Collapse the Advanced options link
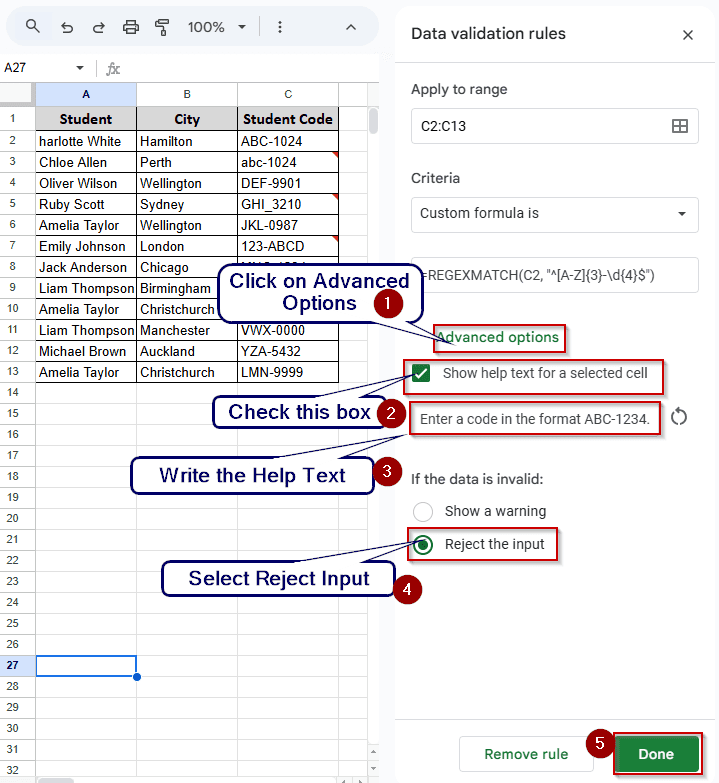This screenshot has height=783, width=719. point(498,338)
